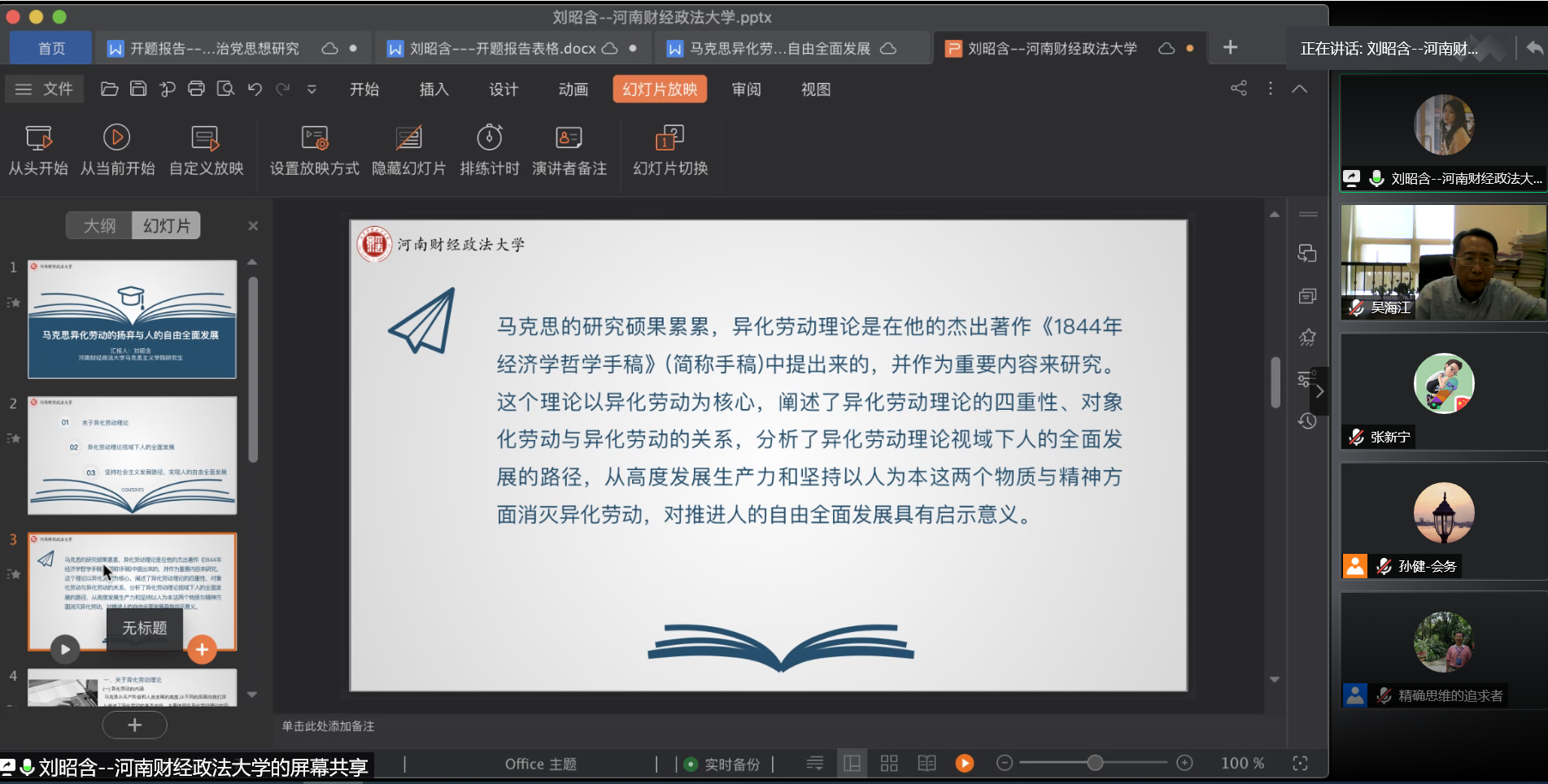Click Office 主题 in the status bar

[x=540, y=764]
